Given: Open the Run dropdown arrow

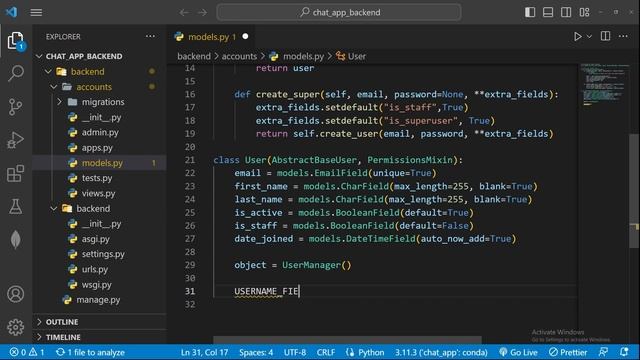Looking at the screenshot, I should pyautogui.click(x=589, y=37).
